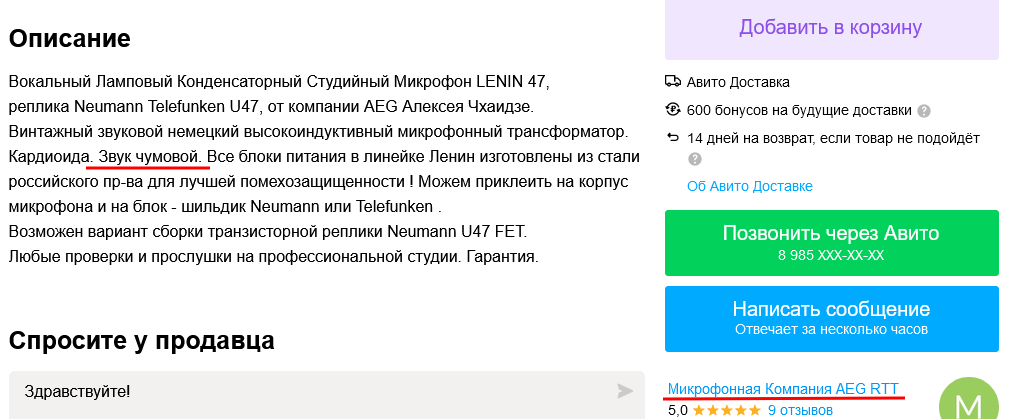Click the five-star seller rating
Image resolution: width=1019 pixels, height=419 pixels.
(x=726, y=411)
